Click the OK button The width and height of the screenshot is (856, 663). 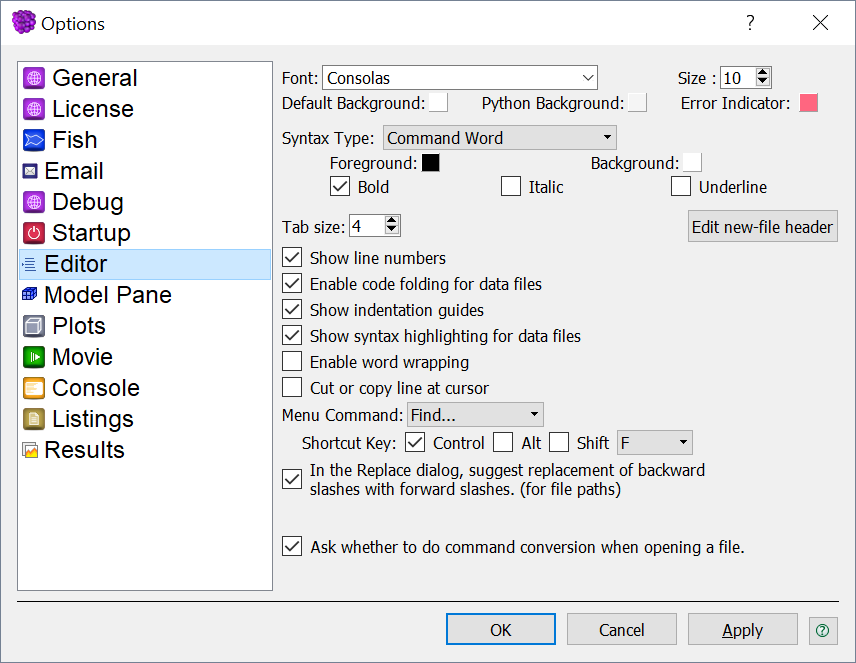(x=501, y=630)
